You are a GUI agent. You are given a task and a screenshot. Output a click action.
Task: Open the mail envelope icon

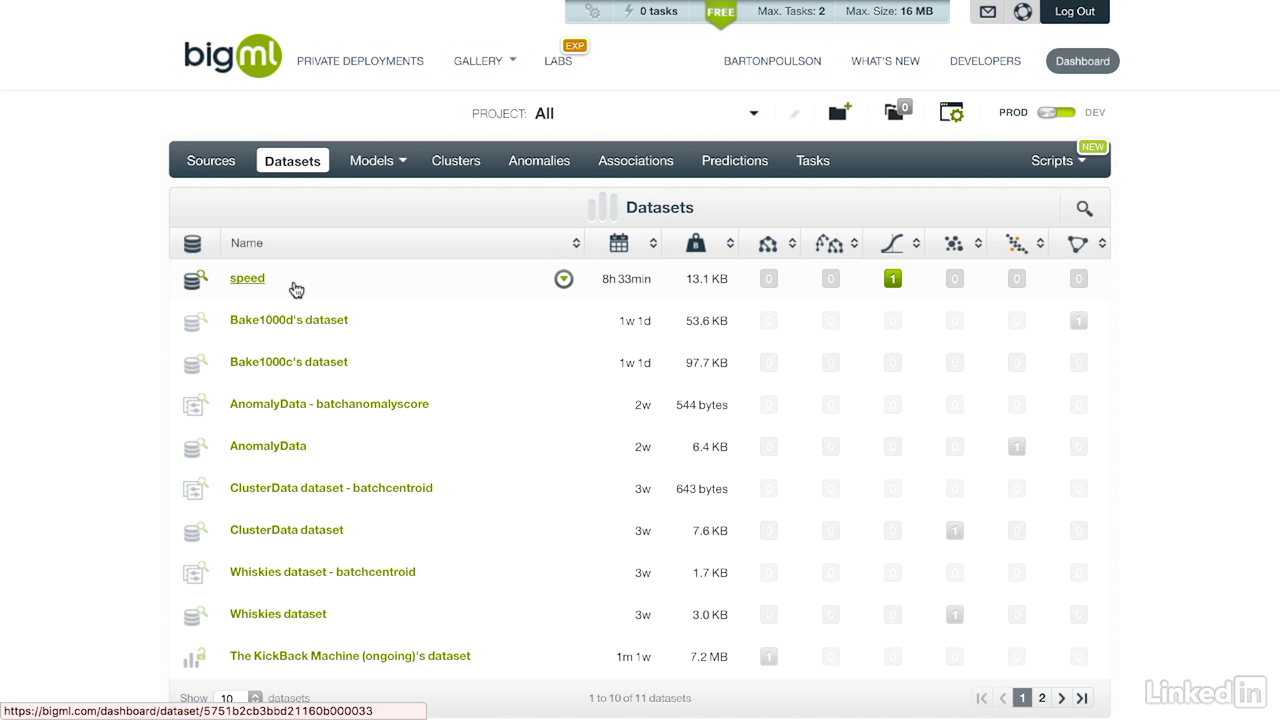pos(988,12)
